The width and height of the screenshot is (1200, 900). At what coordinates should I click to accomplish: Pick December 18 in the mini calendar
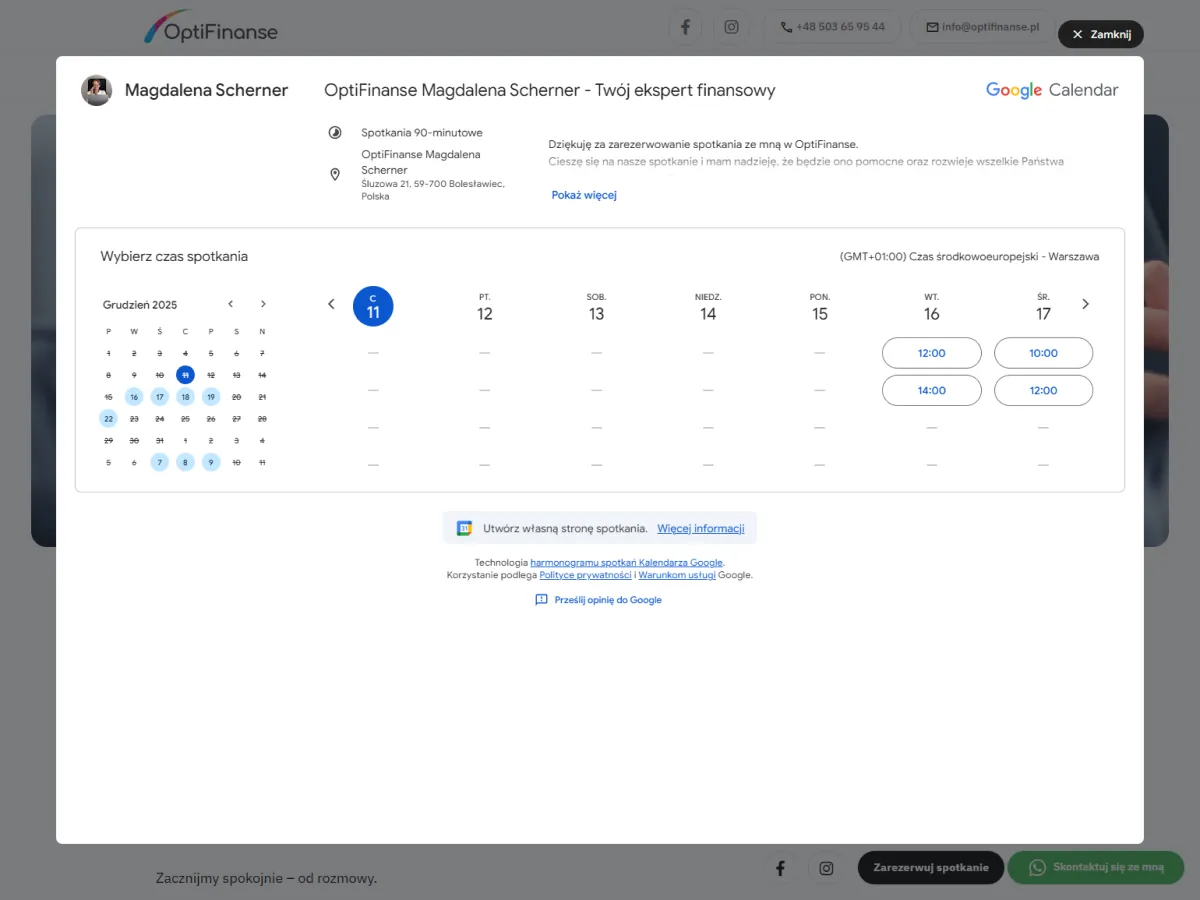tap(185, 397)
